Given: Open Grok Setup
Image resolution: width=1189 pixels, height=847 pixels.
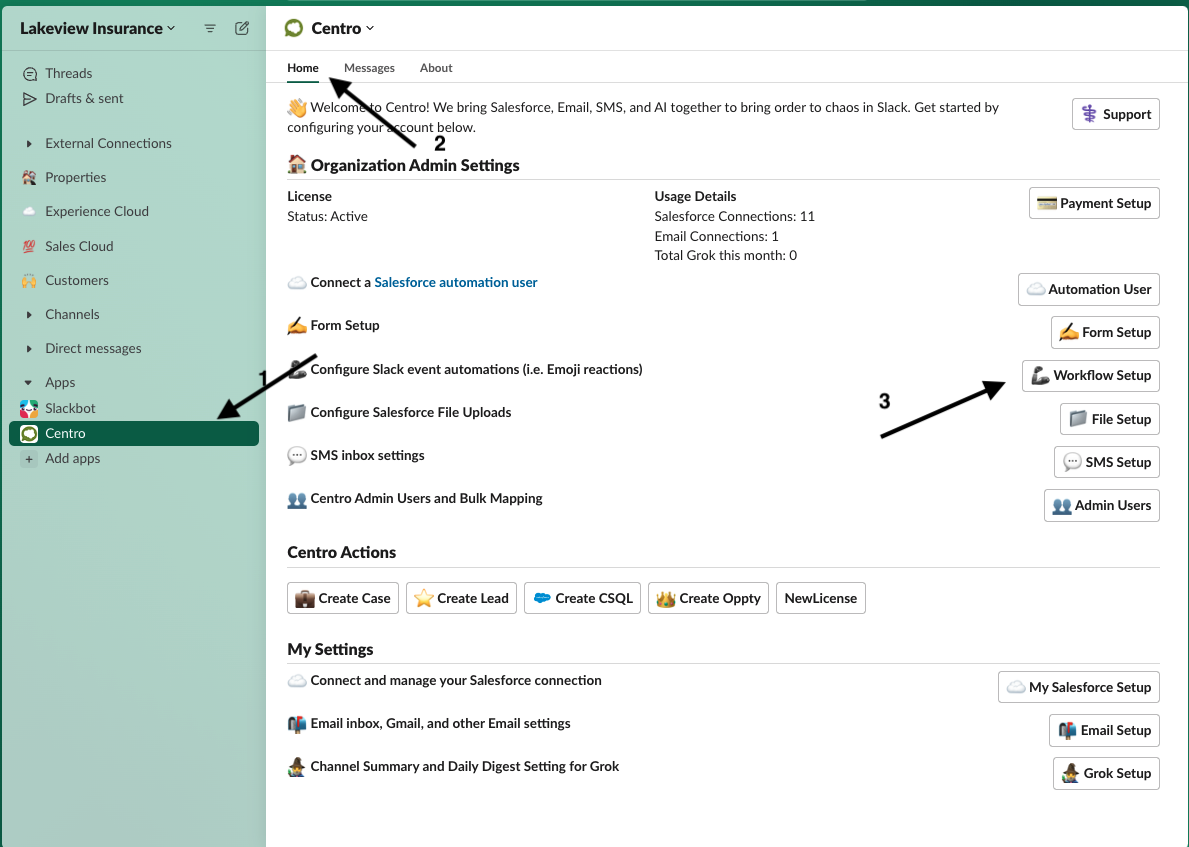Looking at the screenshot, I should tap(1106, 774).
